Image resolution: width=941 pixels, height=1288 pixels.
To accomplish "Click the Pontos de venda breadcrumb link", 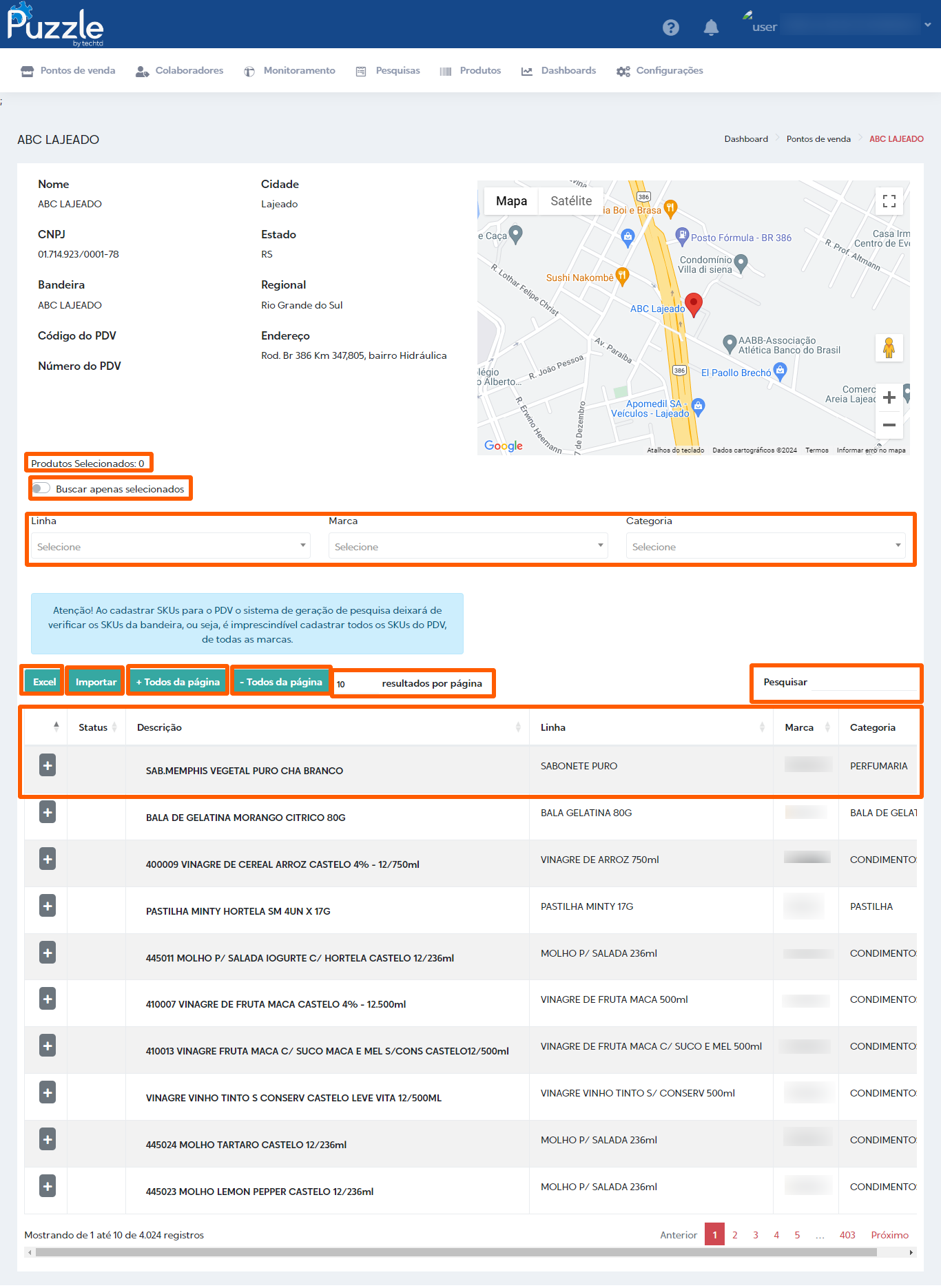I will tap(818, 139).
